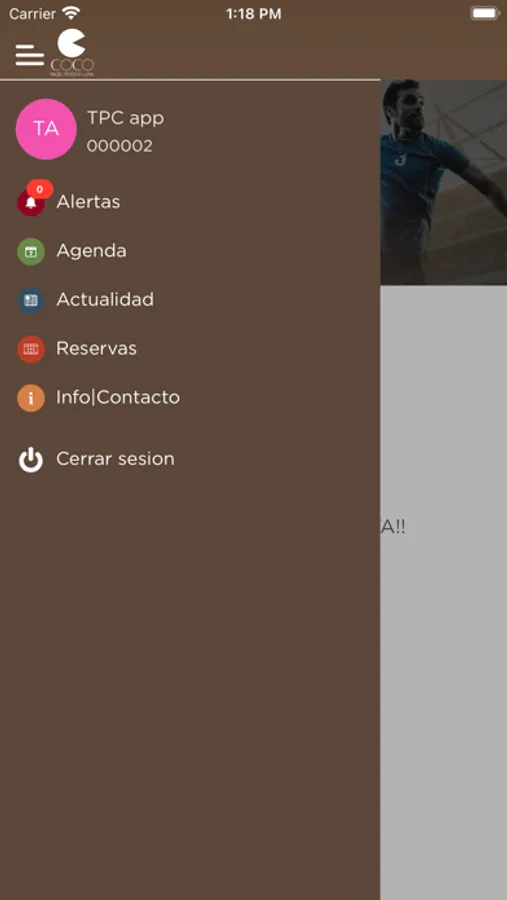Screen dimensions: 507x900
Task: Click the member number 000002
Action: click(x=119, y=146)
